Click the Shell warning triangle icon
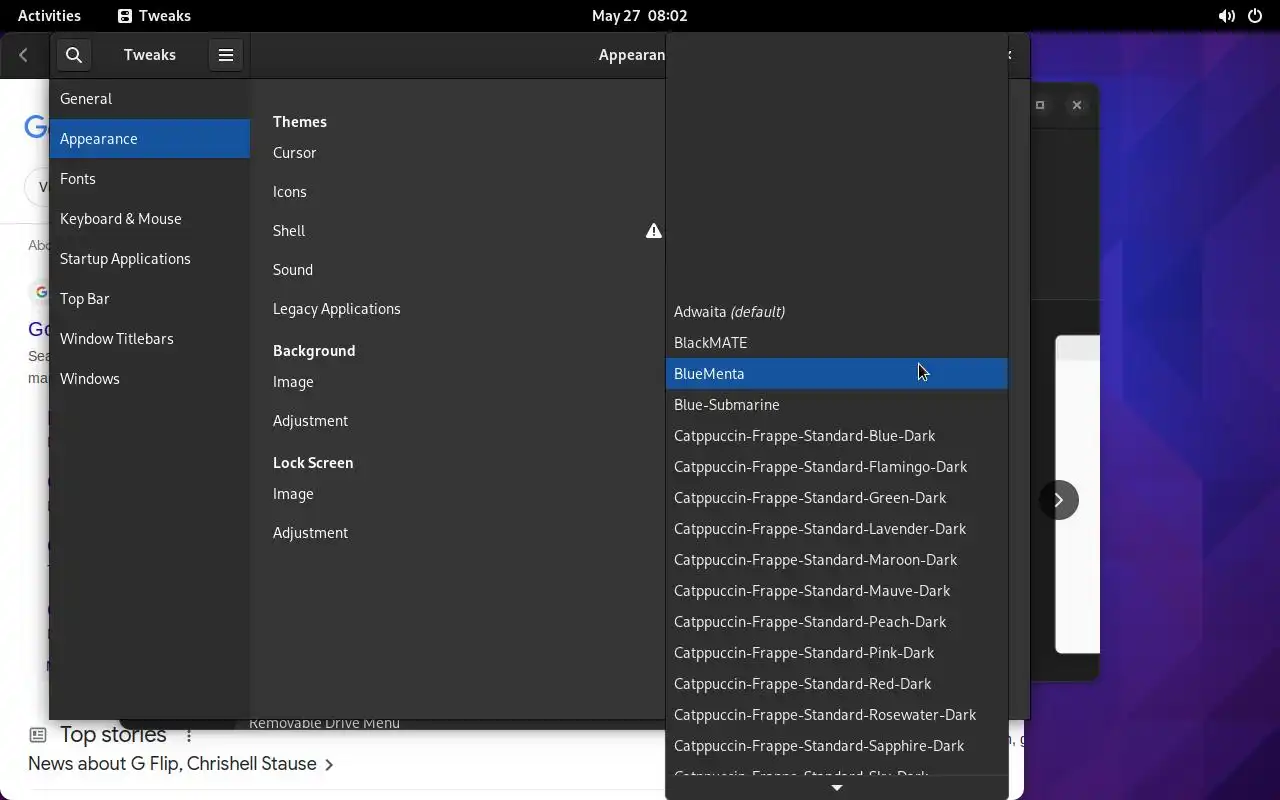 (x=654, y=231)
